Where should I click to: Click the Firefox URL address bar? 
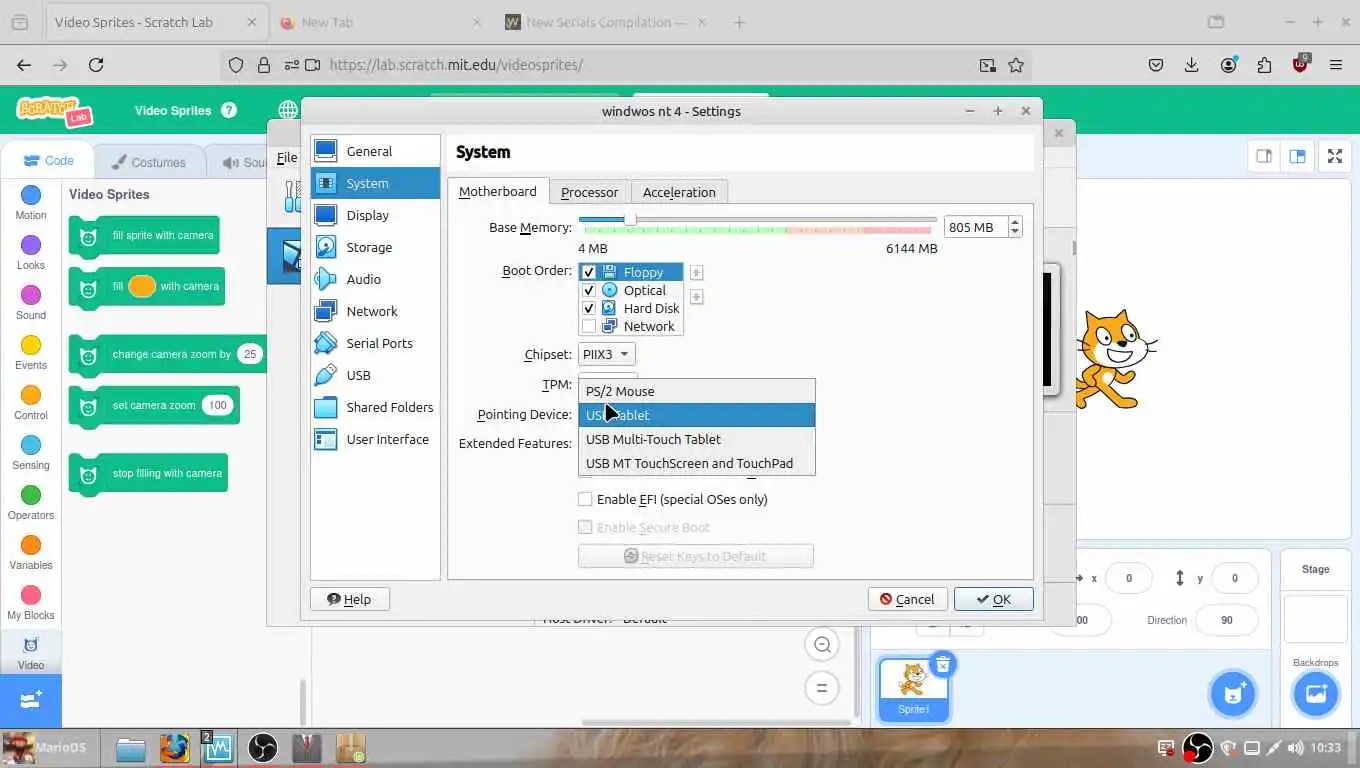coord(625,65)
